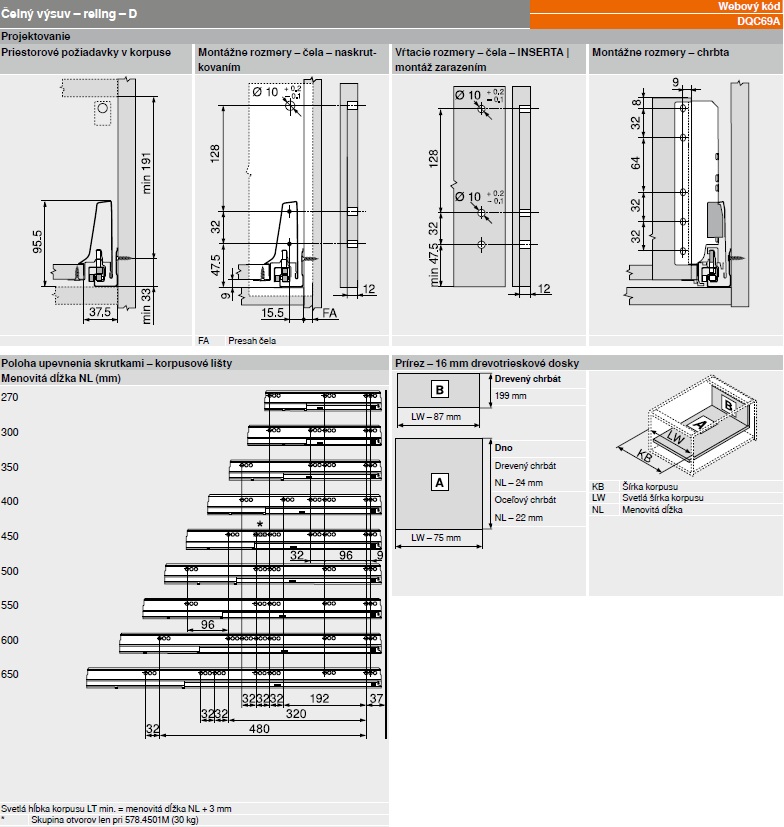Select the Projektovanie section heading
The width and height of the screenshot is (784, 827).
pyautogui.click(x=36, y=36)
